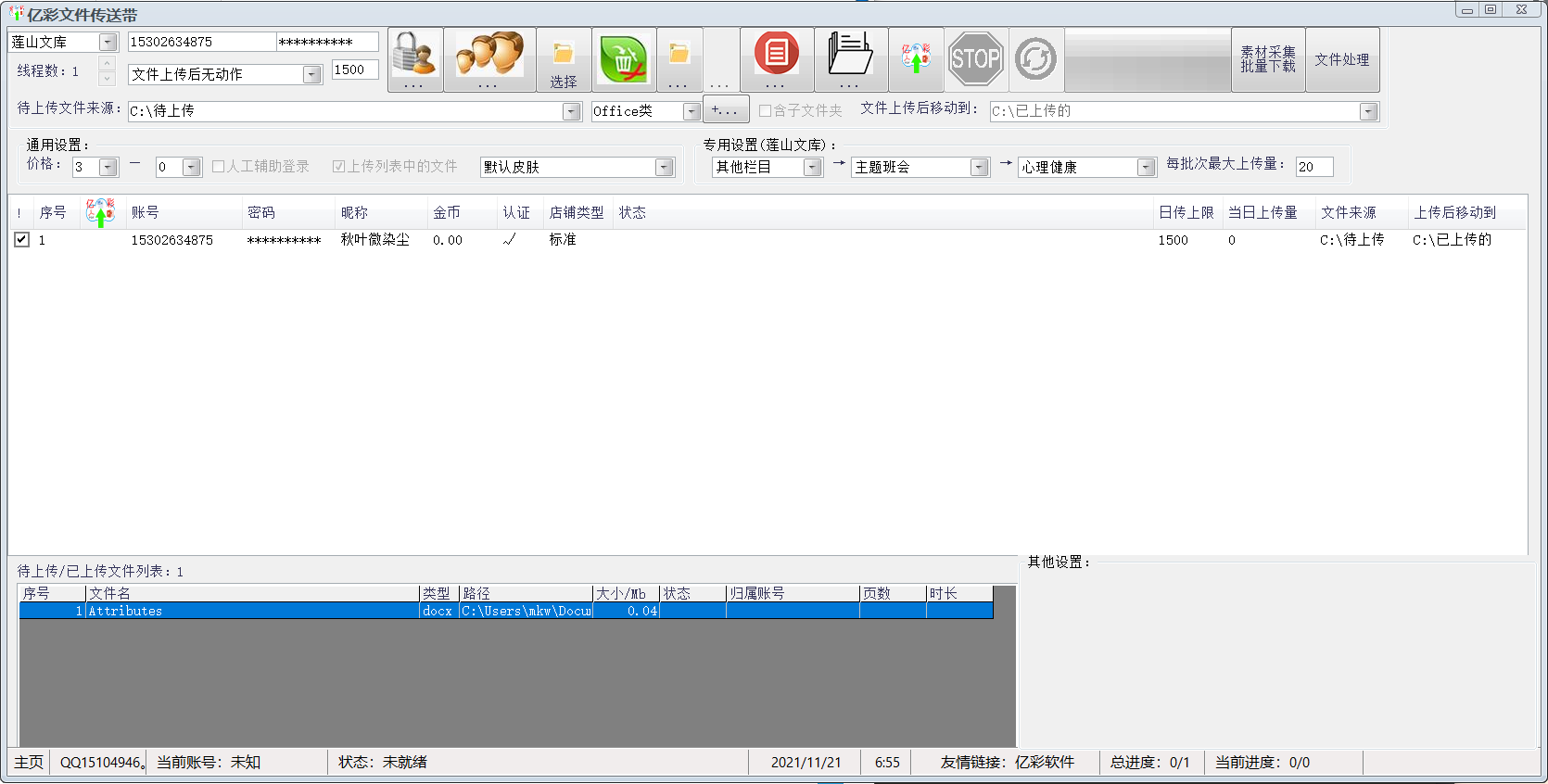Click the upload icon in account table header
This screenshot has width=1548, height=784.
[100, 212]
